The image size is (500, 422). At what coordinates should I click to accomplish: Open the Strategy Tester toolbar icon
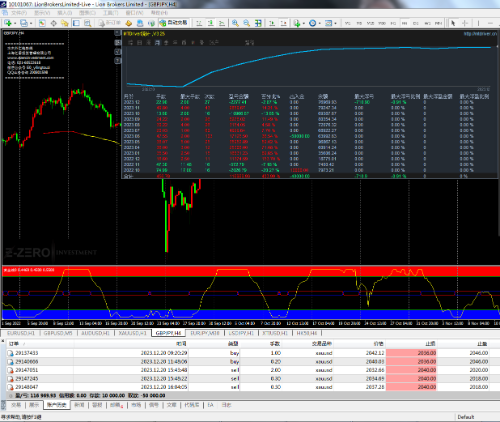pyautogui.click(x=88, y=23)
